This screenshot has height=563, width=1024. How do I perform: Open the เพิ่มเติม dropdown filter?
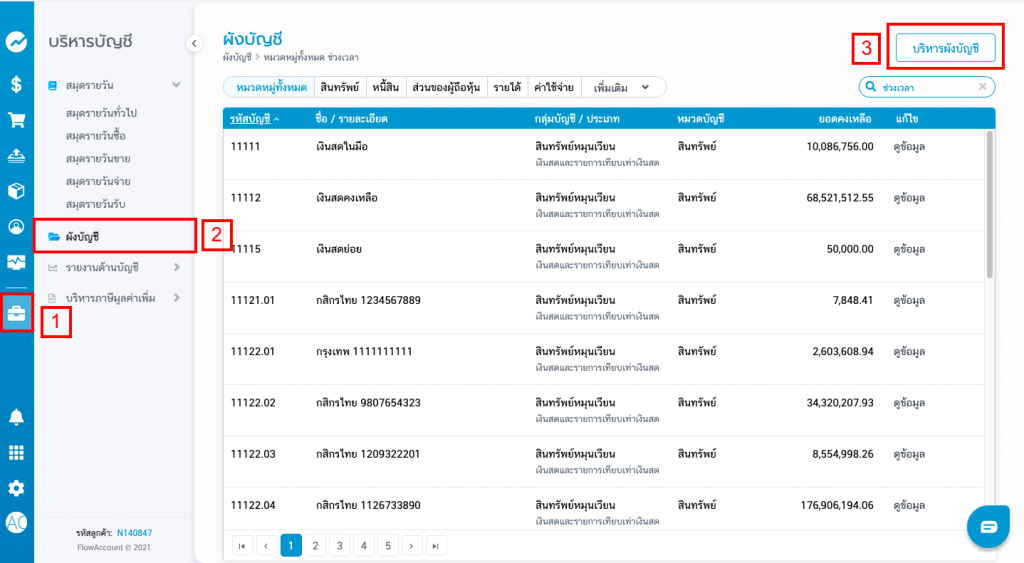pos(627,87)
